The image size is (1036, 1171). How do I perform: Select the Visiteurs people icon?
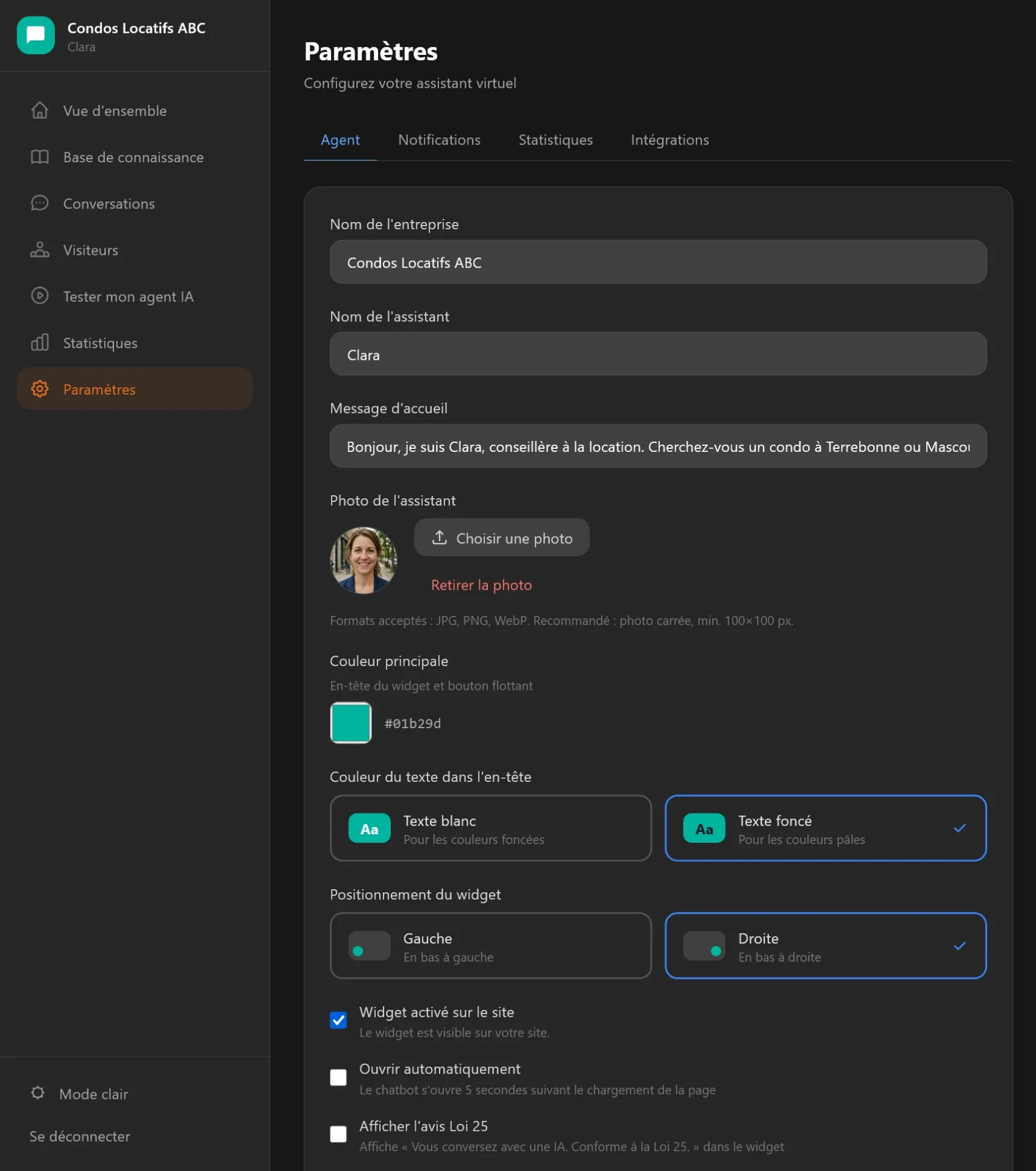point(40,250)
